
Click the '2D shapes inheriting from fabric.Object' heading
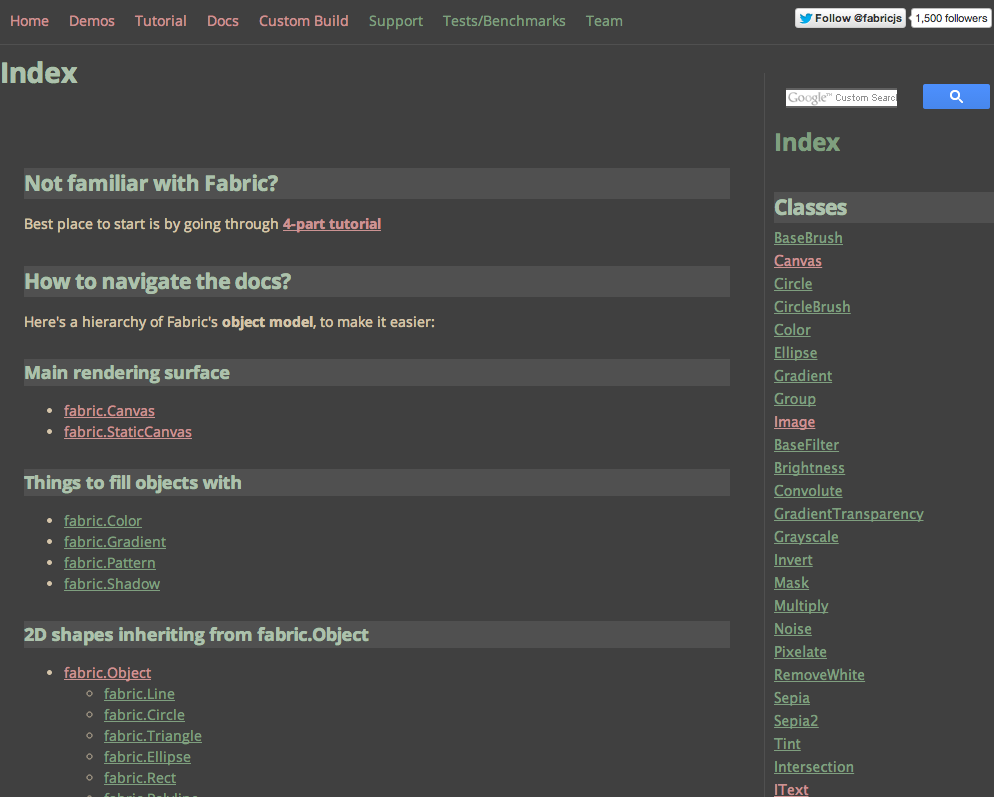pyautogui.click(x=377, y=635)
